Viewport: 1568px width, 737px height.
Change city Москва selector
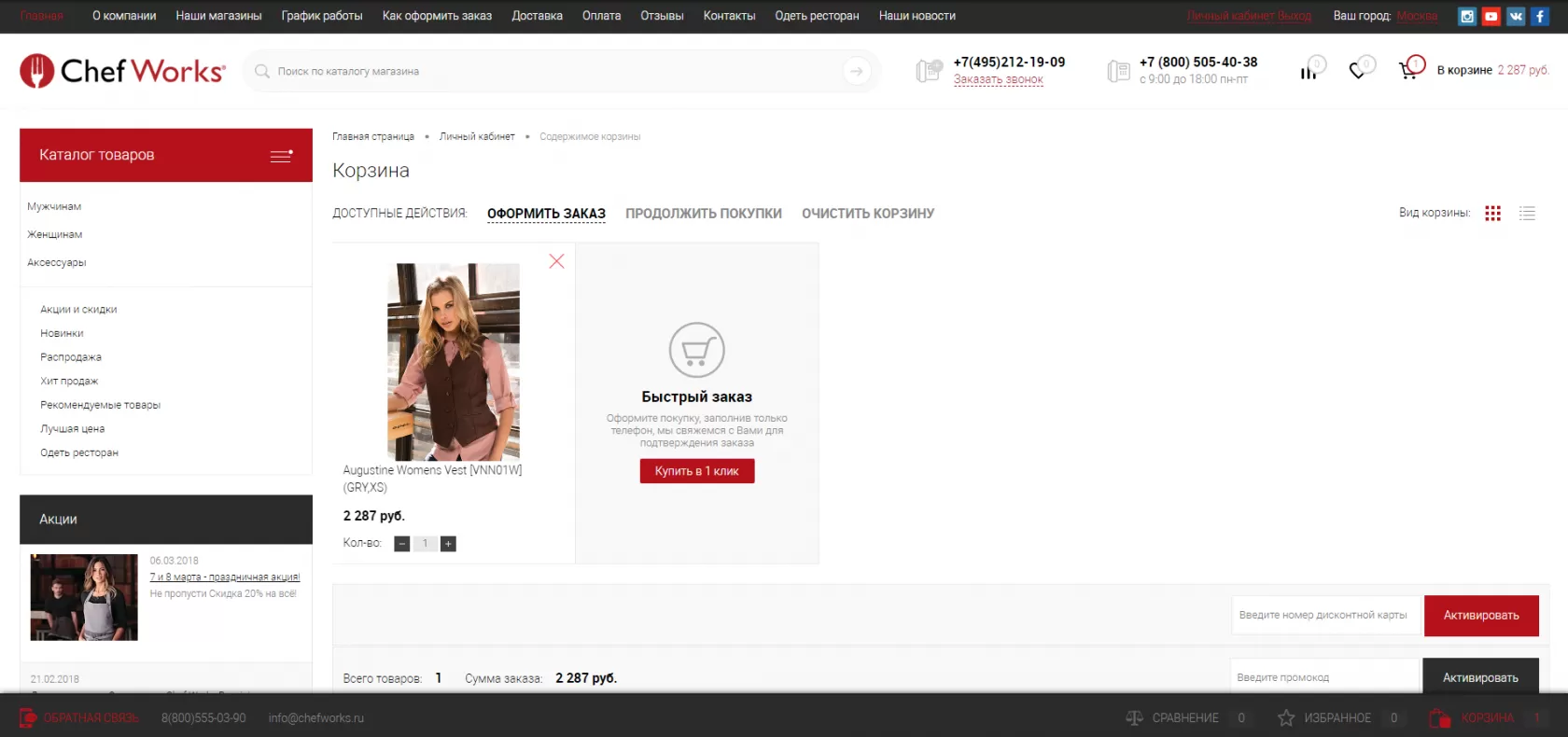coord(1417,16)
